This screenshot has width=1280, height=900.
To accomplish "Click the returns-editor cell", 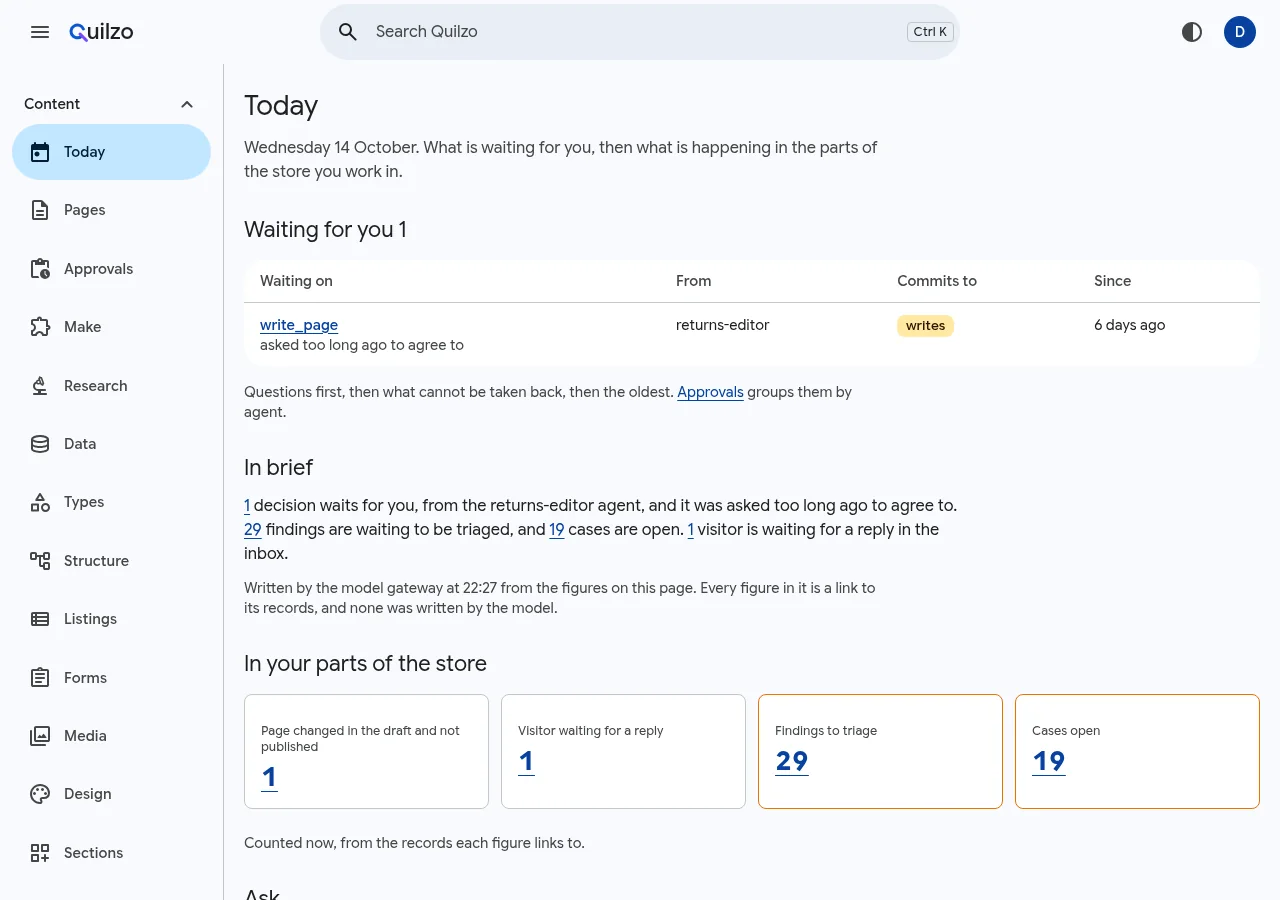I will click(723, 325).
